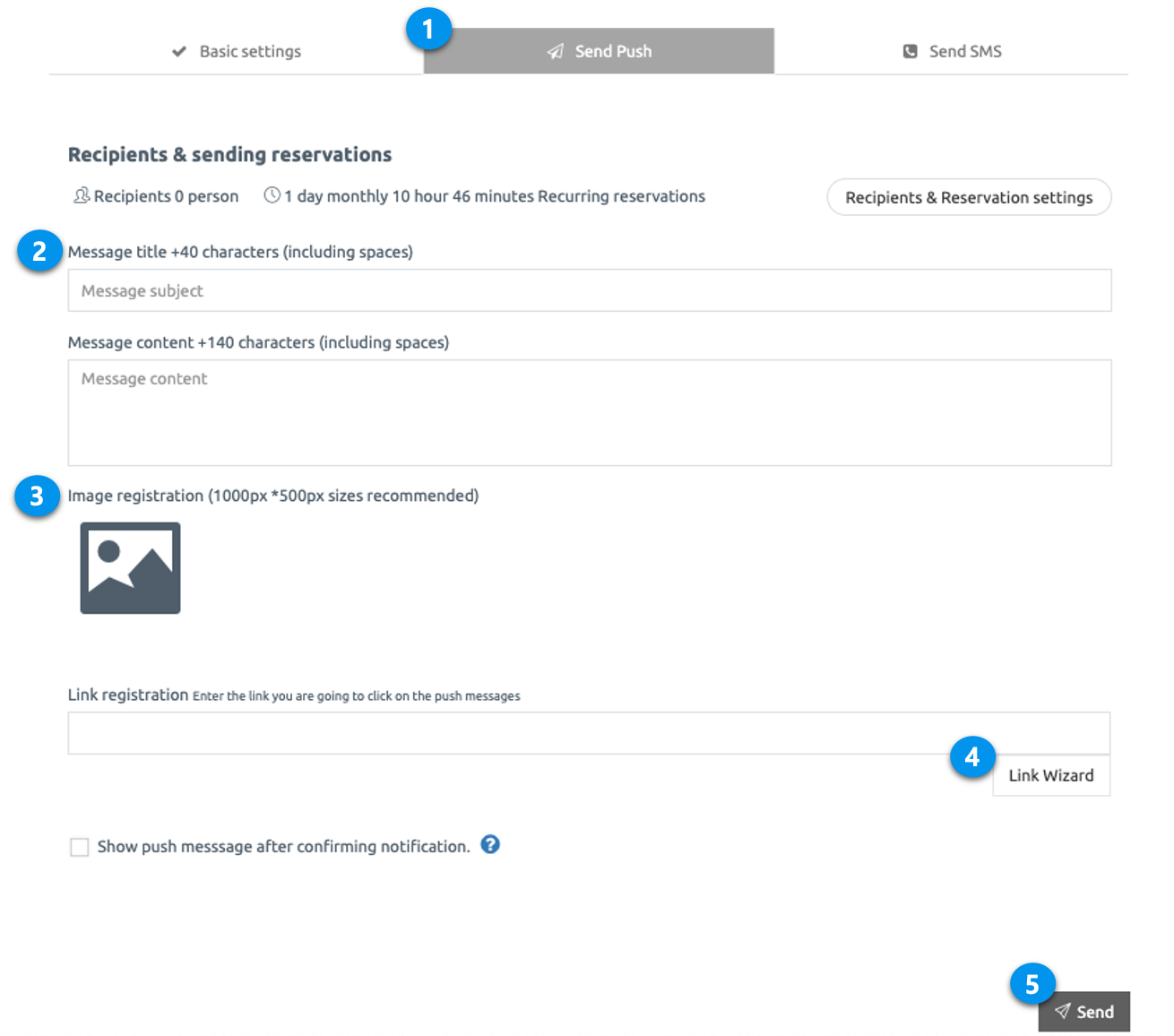Click the clock icon before the reservation schedule
This screenshot has width=1174, height=1036.
click(272, 195)
